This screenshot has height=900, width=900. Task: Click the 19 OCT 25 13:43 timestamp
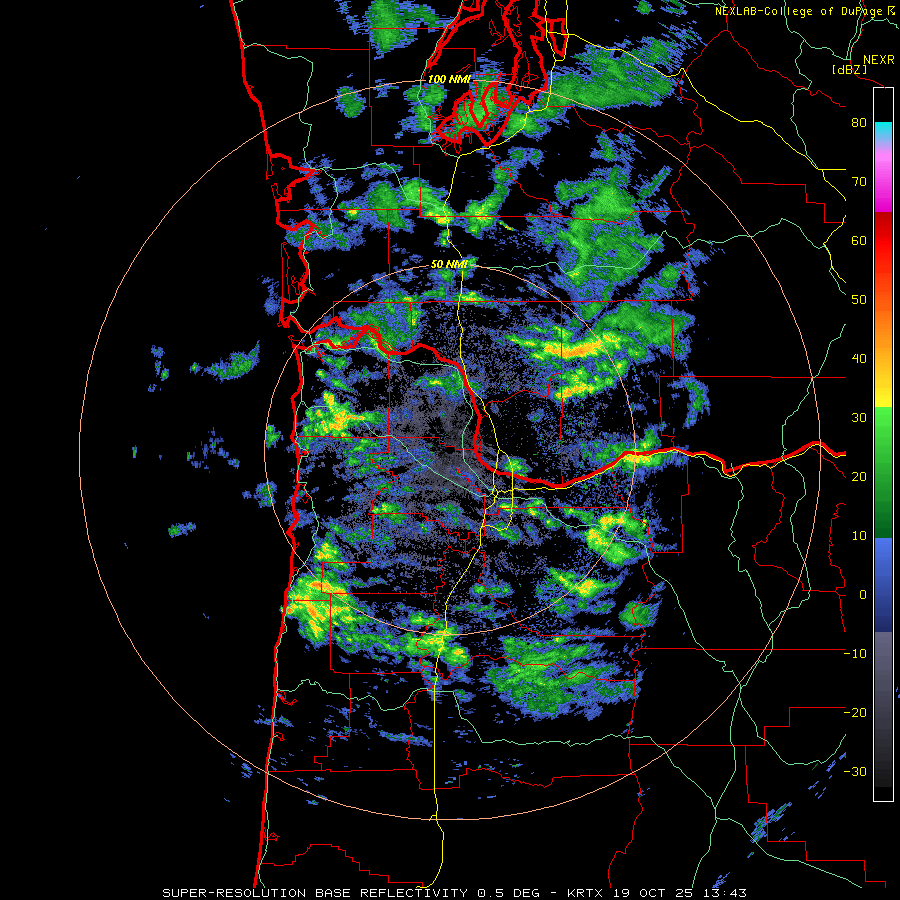(680, 893)
